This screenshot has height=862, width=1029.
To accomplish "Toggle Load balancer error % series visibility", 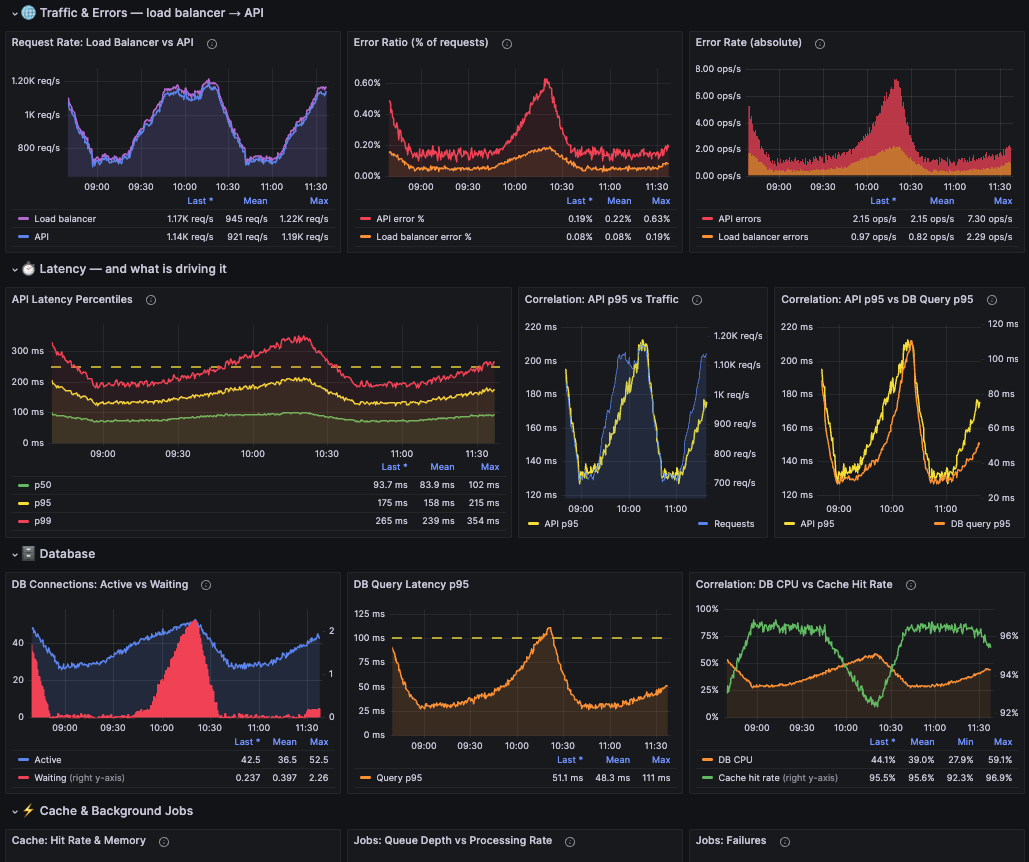I will [x=424, y=237].
